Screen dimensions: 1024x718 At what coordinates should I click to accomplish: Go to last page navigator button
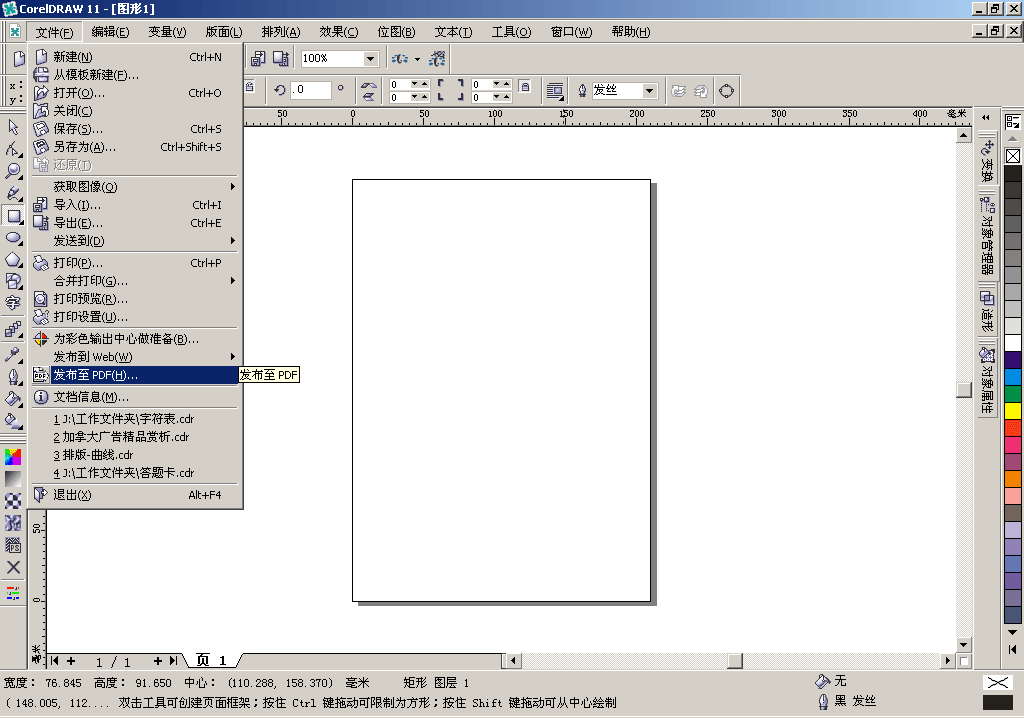tap(173, 661)
